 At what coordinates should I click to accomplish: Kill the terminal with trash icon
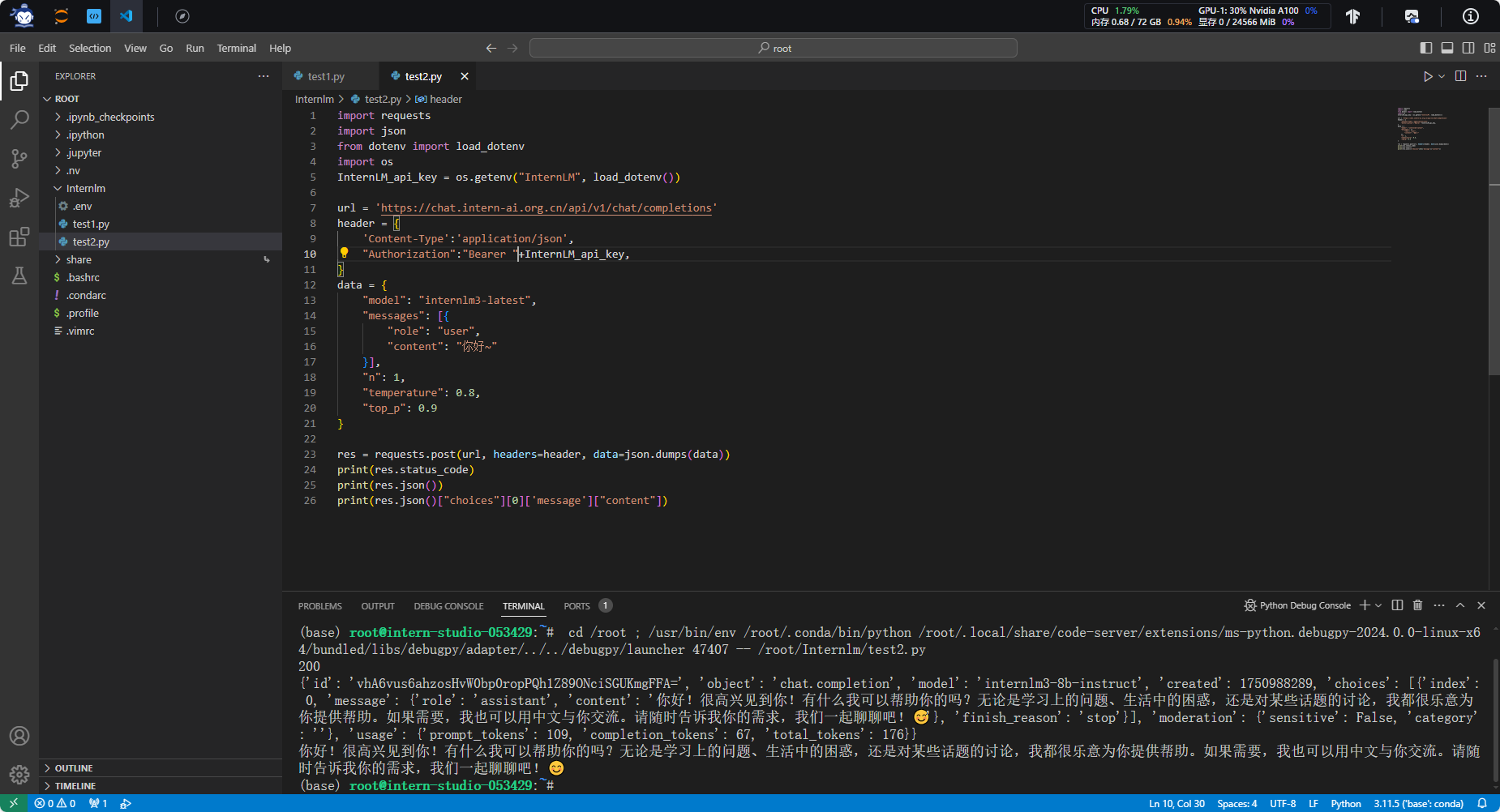1417,605
